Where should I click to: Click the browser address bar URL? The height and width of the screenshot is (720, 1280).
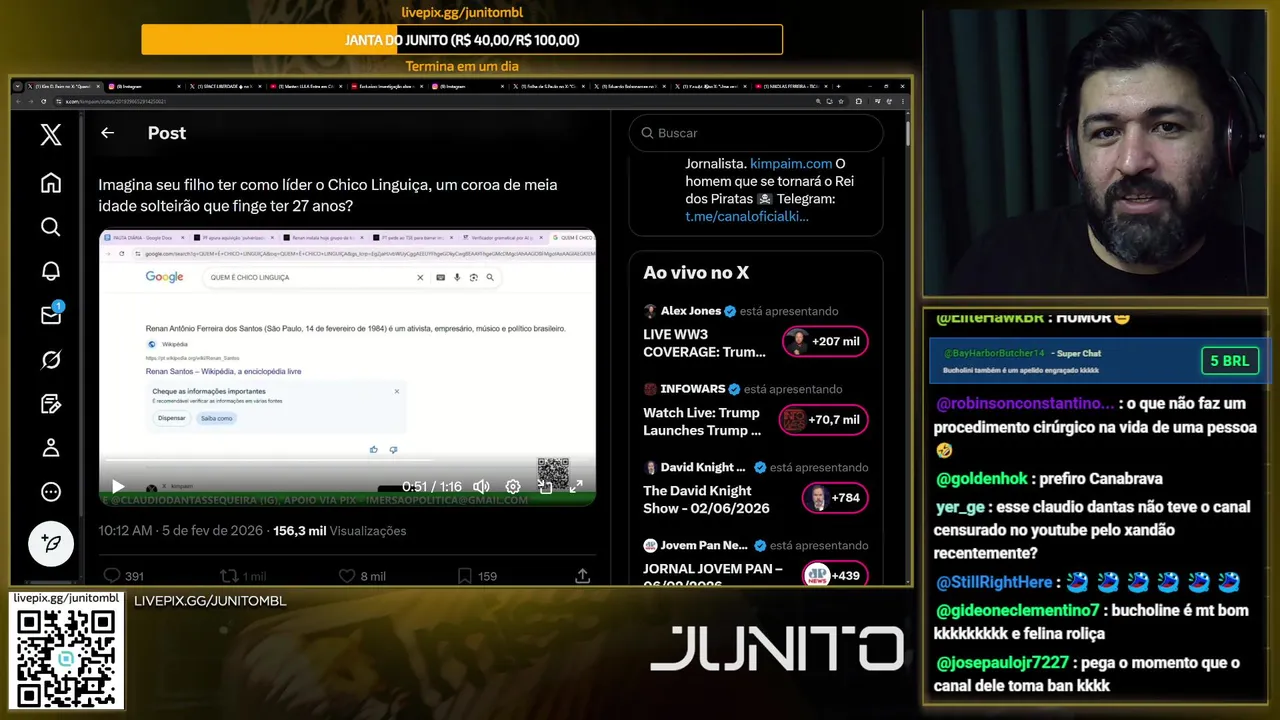tap(115, 101)
